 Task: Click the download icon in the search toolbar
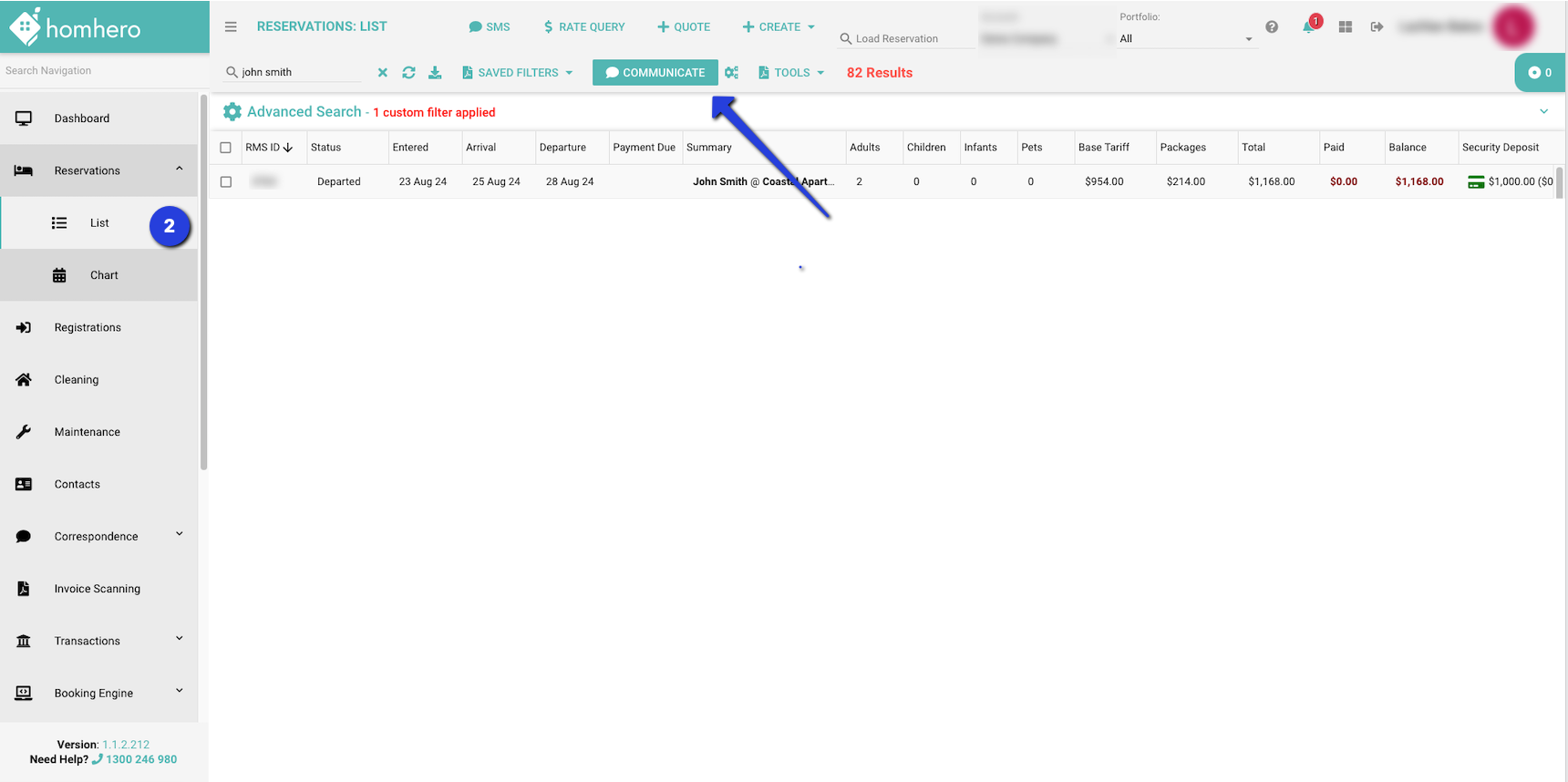(435, 73)
